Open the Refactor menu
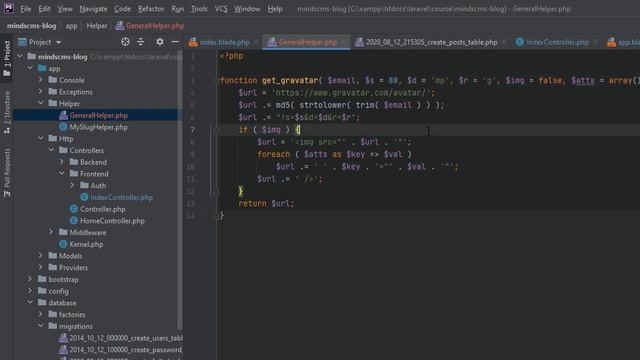 (151, 9)
